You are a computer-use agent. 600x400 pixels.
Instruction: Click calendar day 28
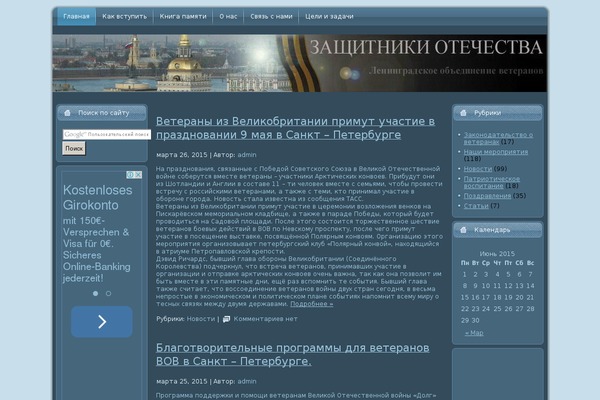click(x=530, y=309)
